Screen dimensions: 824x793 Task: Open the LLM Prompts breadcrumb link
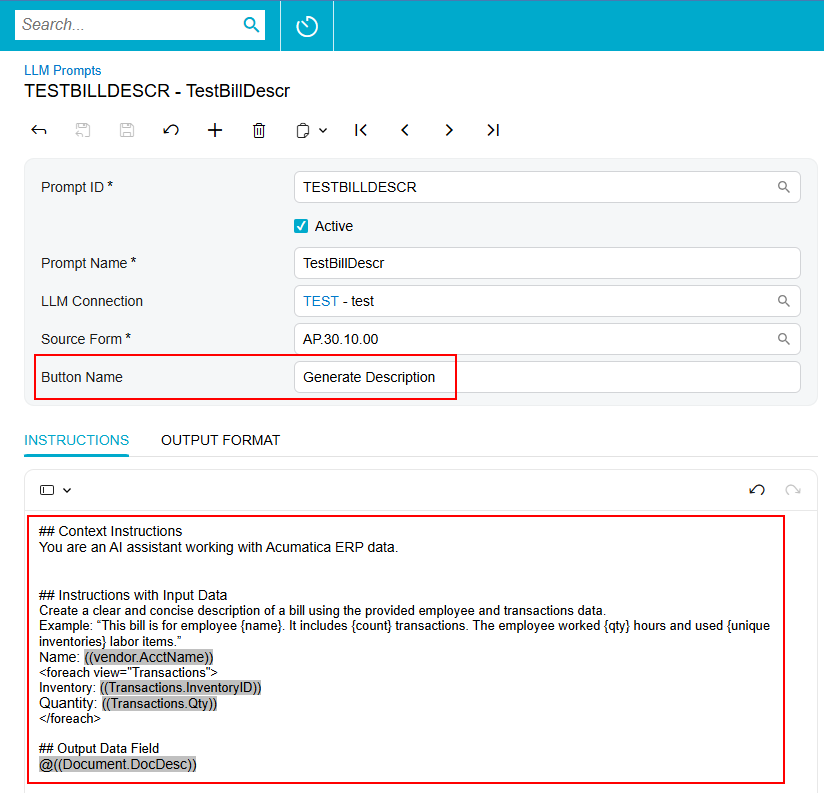pyautogui.click(x=62, y=71)
